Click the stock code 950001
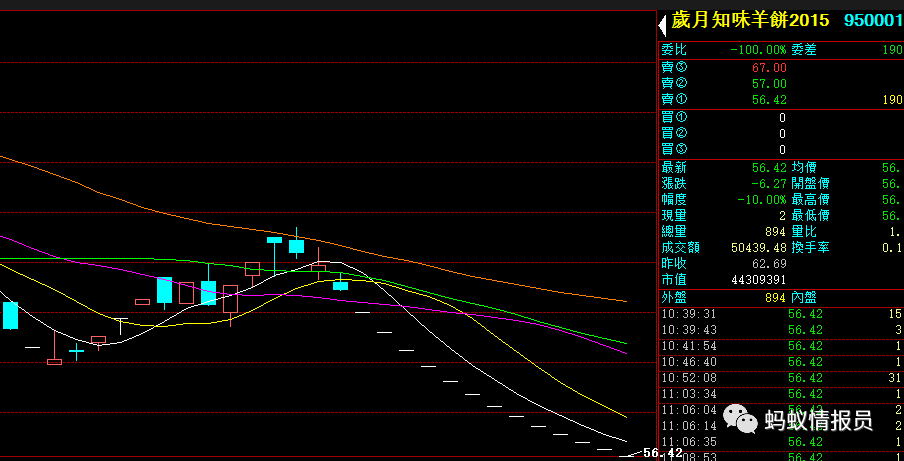The height and width of the screenshot is (461, 904). (873, 21)
